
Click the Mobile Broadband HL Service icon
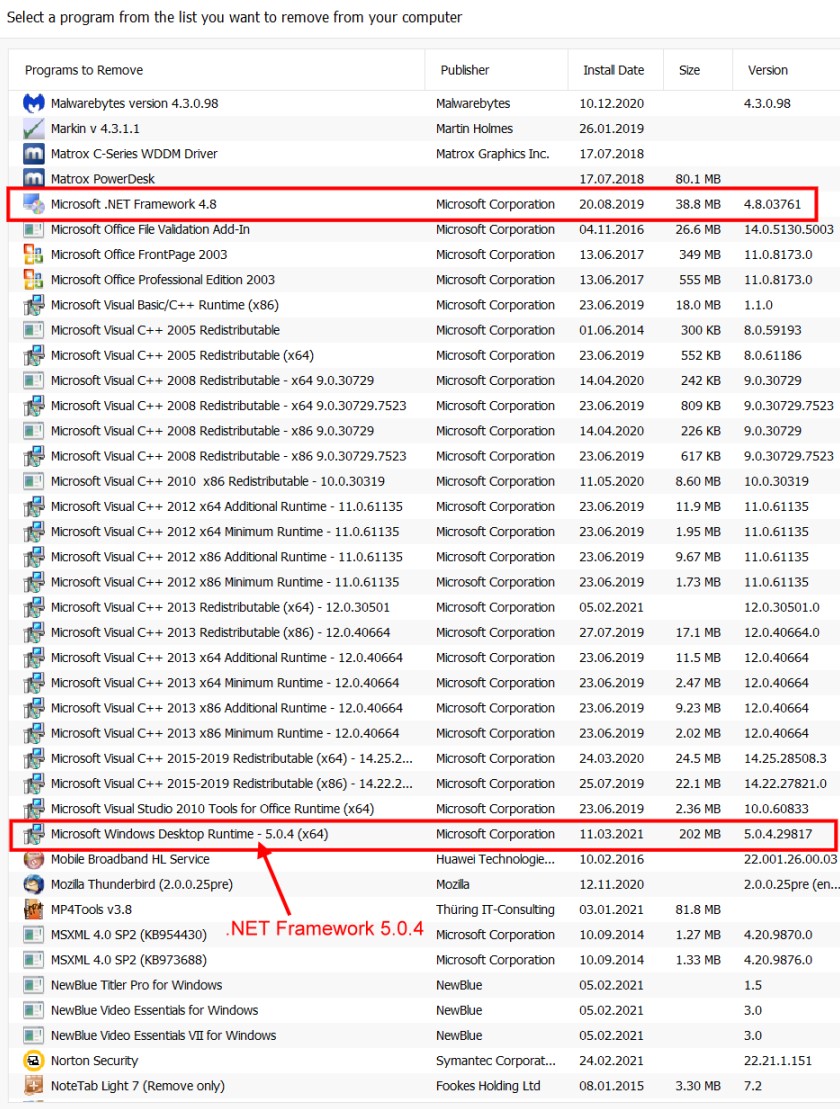pos(33,859)
